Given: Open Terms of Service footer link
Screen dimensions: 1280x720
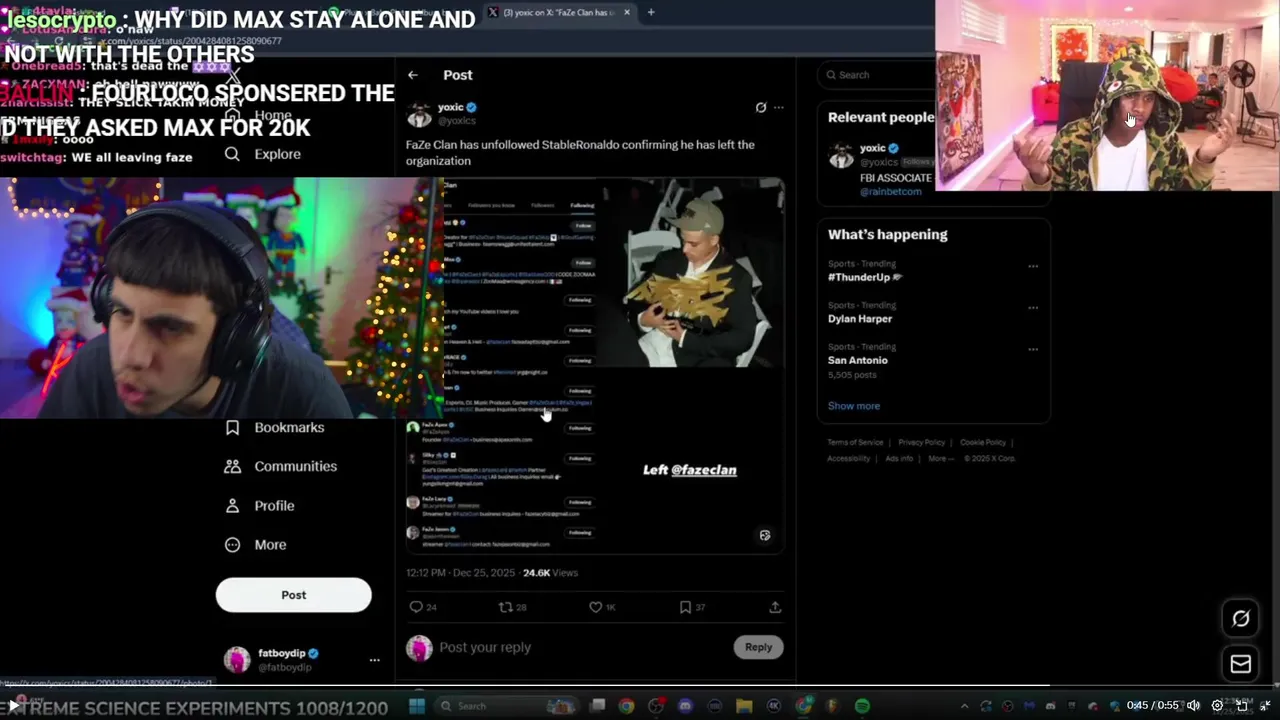Looking at the screenshot, I should pos(855,442).
